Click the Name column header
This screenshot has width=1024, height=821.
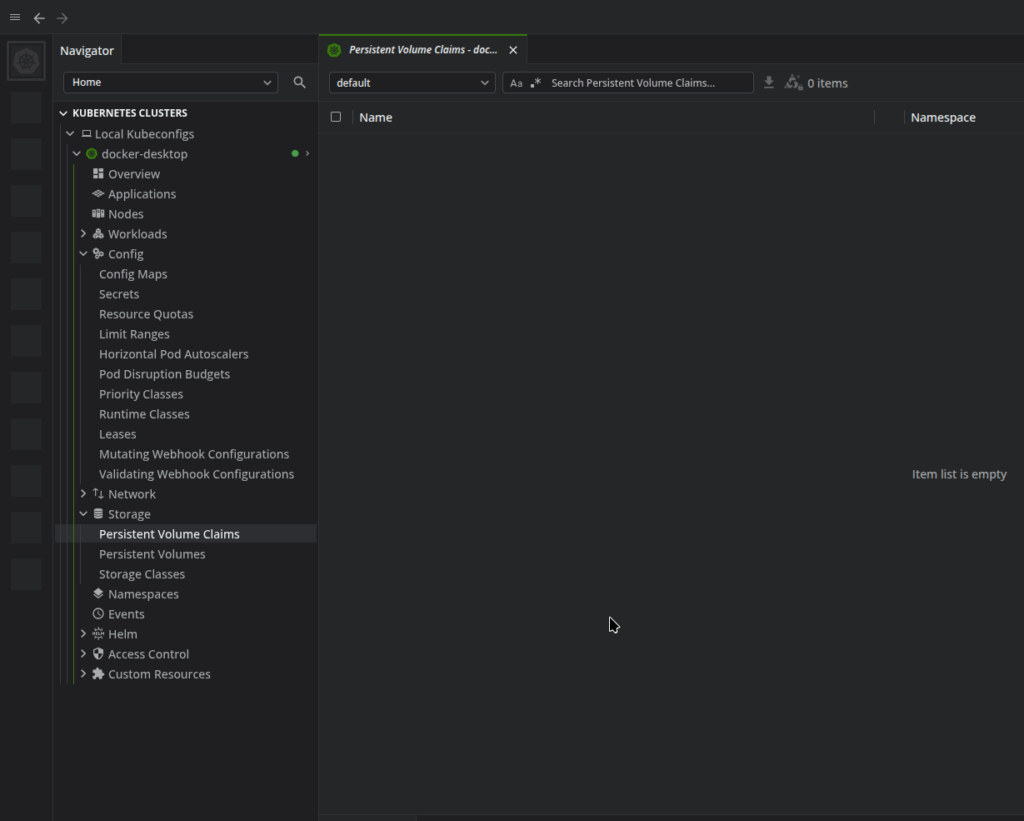(x=375, y=117)
